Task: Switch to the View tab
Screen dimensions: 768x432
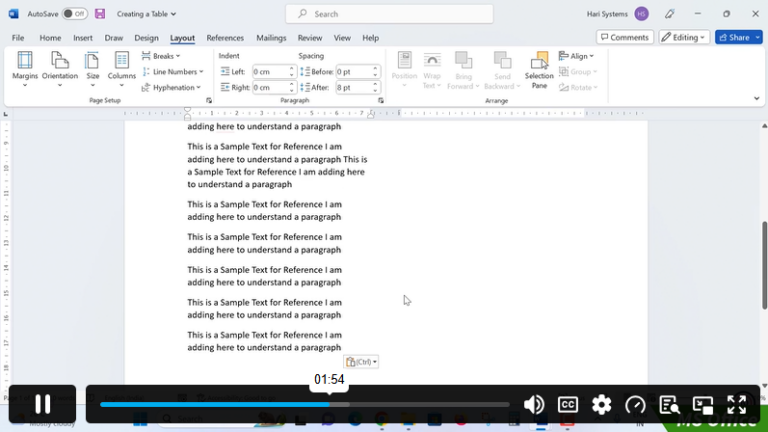Action: tap(342, 38)
